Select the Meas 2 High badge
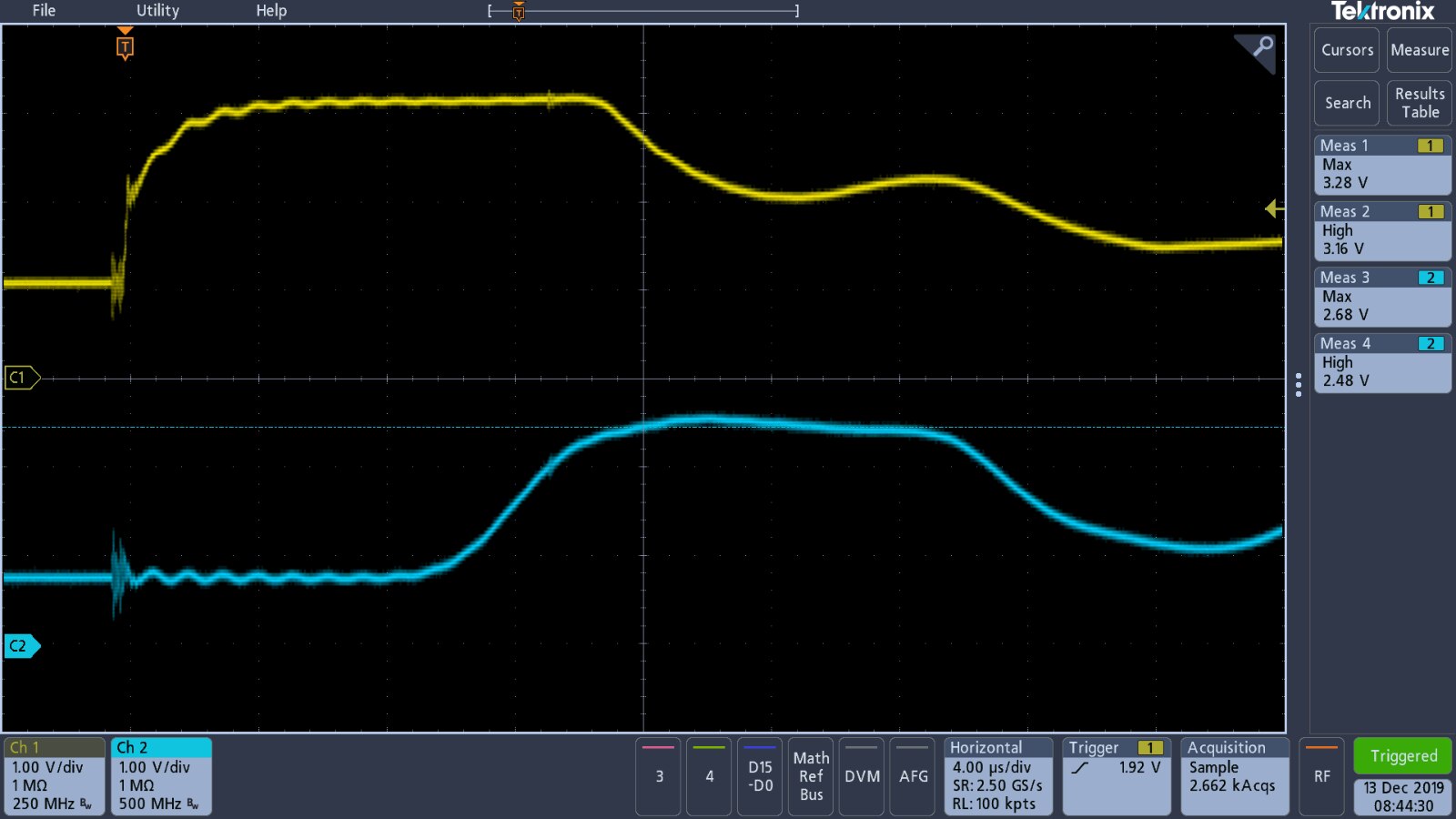The height and width of the screenshot is (819, 1456). click(1382, 231)
